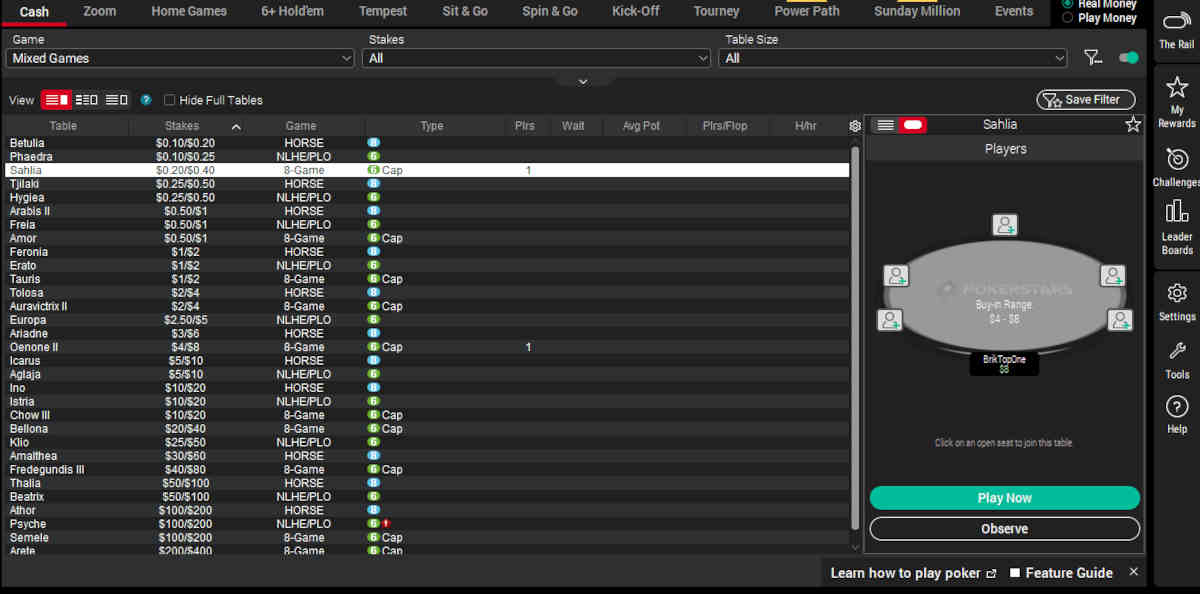
Task: Select the Betulia table row
Action: pos(427,143)
